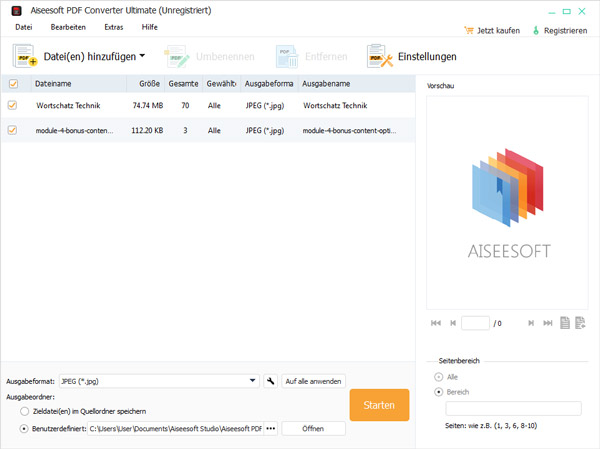The width and height of the screenshot is (600, 449).
Task: Click the Jetzt kaufen shopping cart
Action: coord(471,31)
